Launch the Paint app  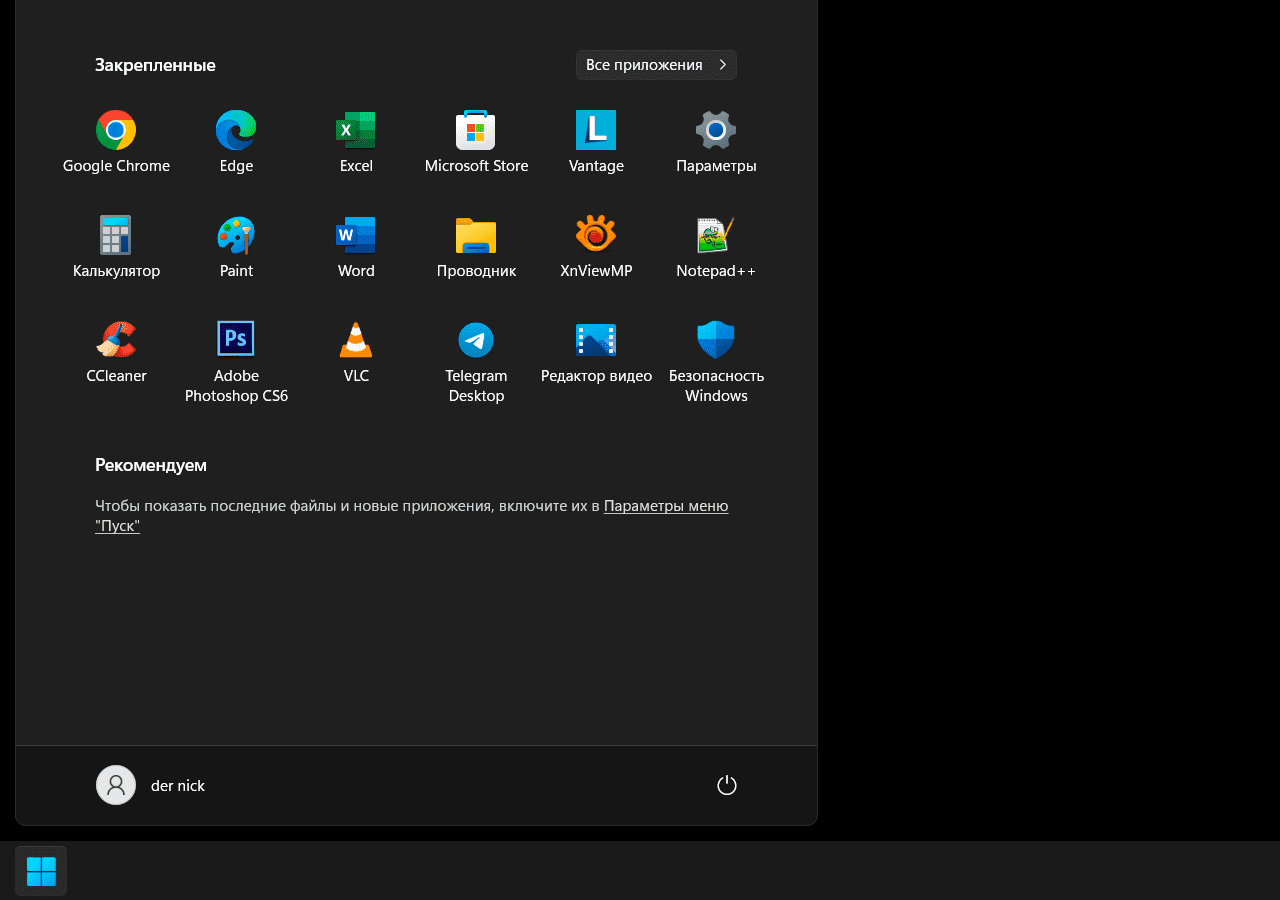pos(236,248)
